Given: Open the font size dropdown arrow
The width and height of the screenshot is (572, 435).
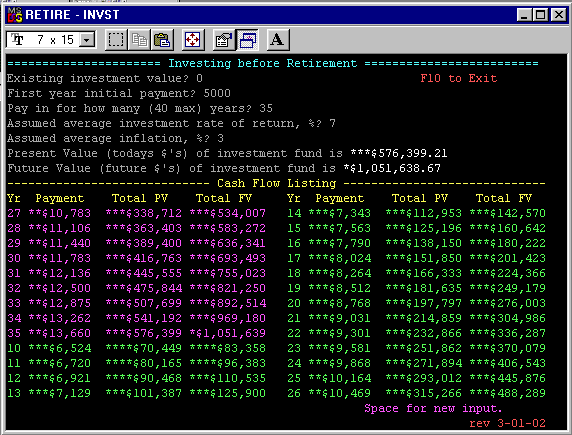Looking at the screenshot, I should coord(87,40).
